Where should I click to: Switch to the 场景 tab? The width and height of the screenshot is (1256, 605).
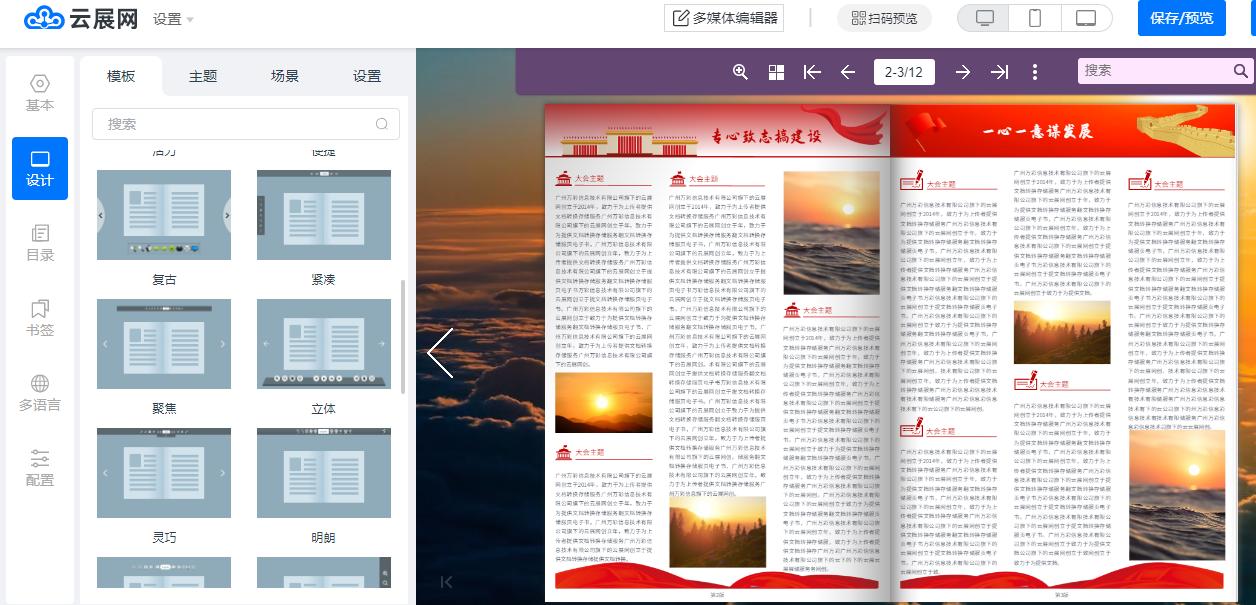(x=282, y=75)
